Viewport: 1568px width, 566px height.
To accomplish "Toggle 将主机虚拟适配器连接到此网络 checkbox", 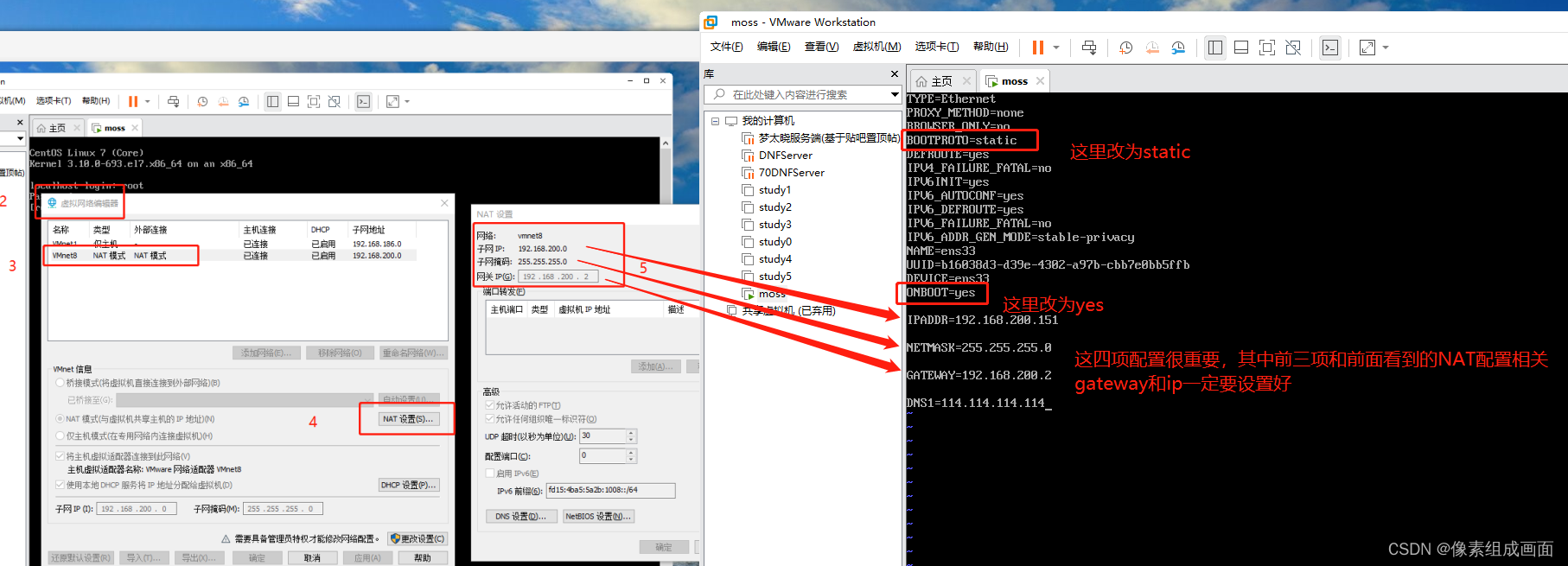I will 60,456.
